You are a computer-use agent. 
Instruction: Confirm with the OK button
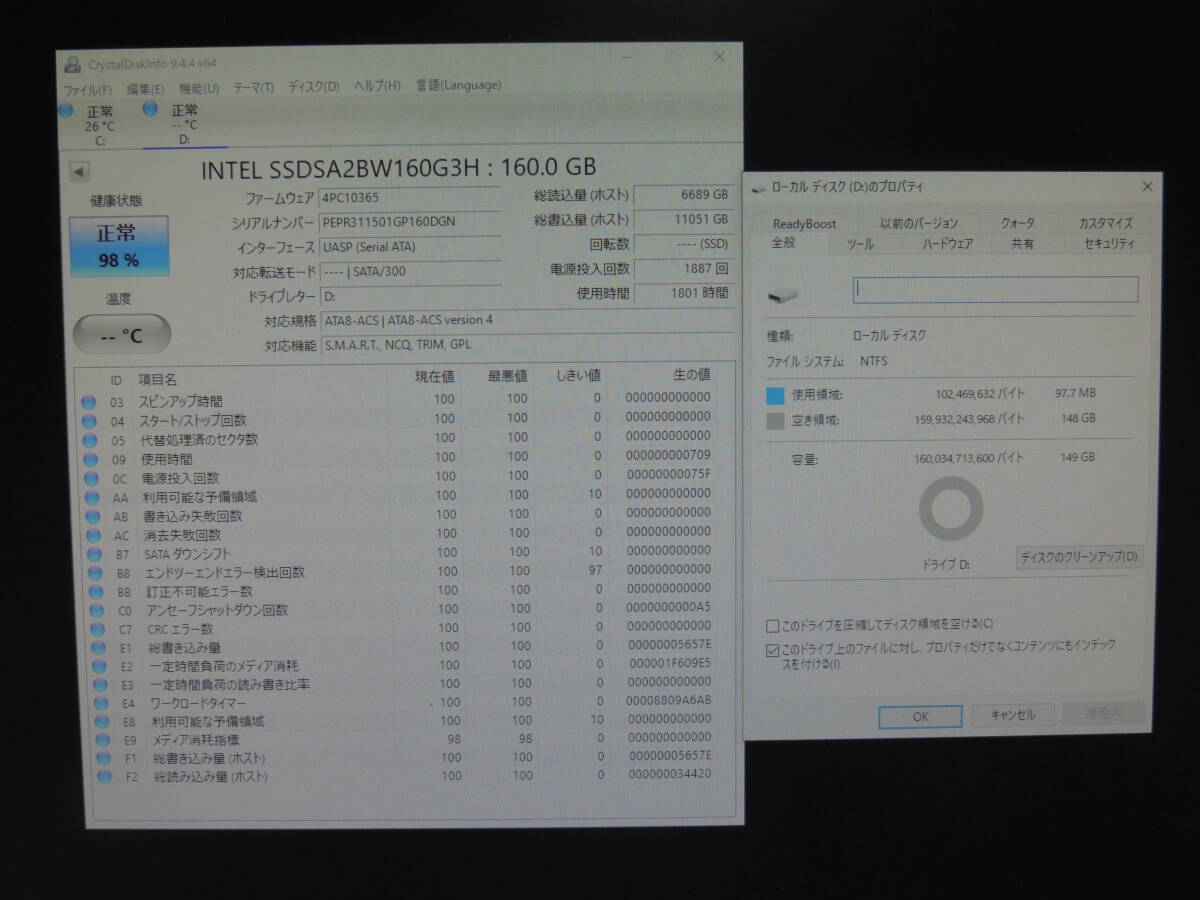pyautogui.click(x=920, y=716)
